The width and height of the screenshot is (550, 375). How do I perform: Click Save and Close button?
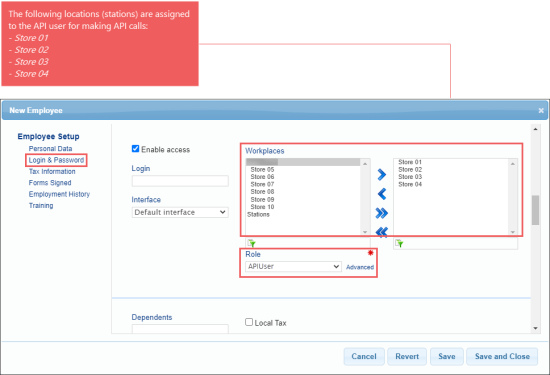pyautogui.click(x=502, y=356)
